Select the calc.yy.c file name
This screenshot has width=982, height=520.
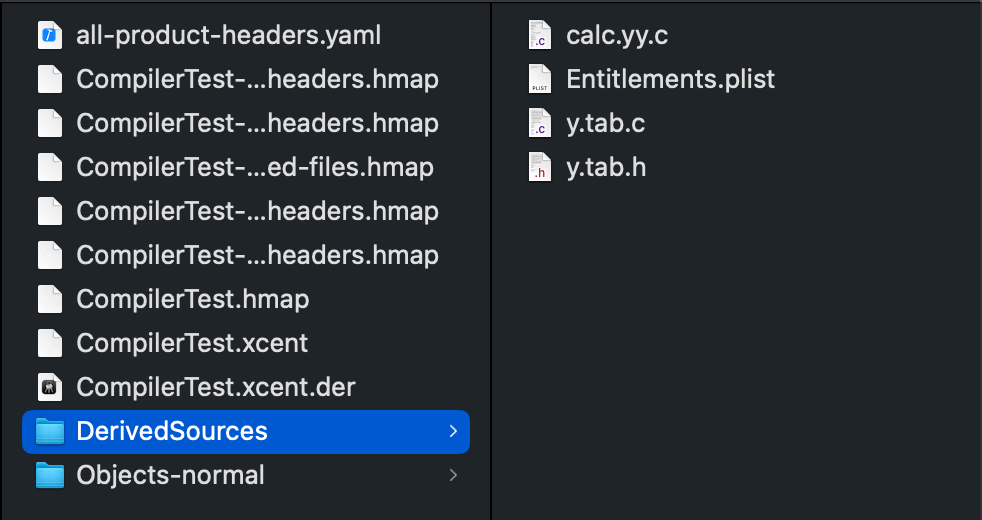[x=617, y=35]
